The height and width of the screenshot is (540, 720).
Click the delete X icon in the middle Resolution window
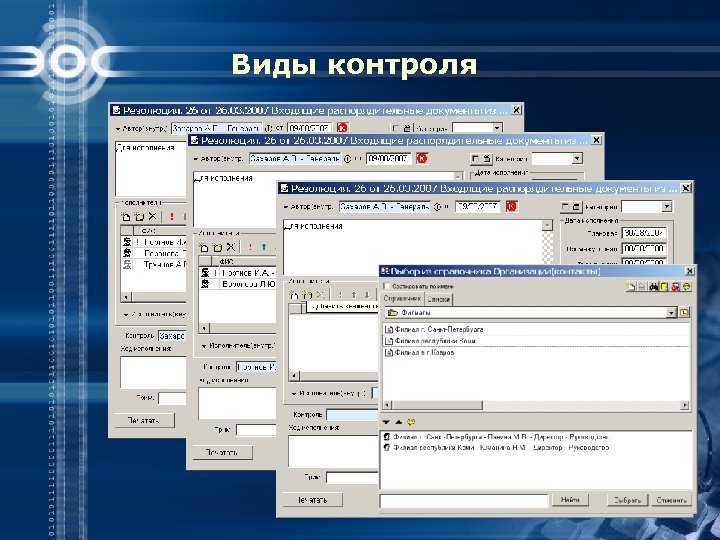[x=231, y=247]
